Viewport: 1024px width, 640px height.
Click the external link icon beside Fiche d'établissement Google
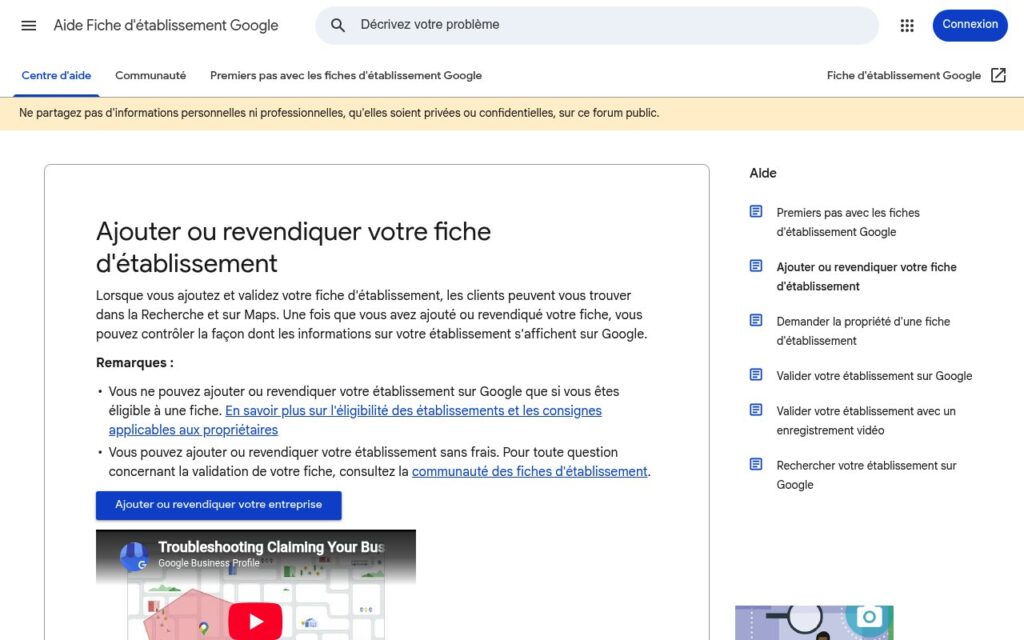pos(998,75)
